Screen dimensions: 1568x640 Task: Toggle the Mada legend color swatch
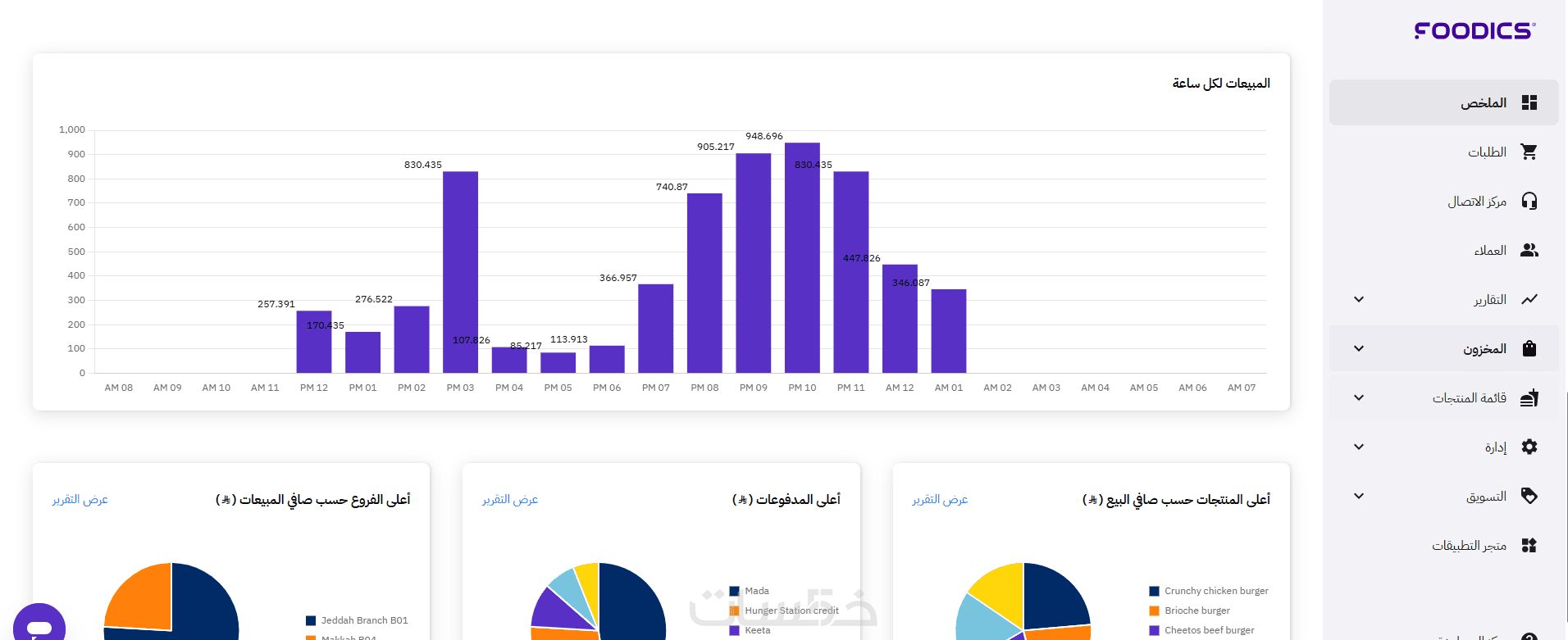coord(735,591)
